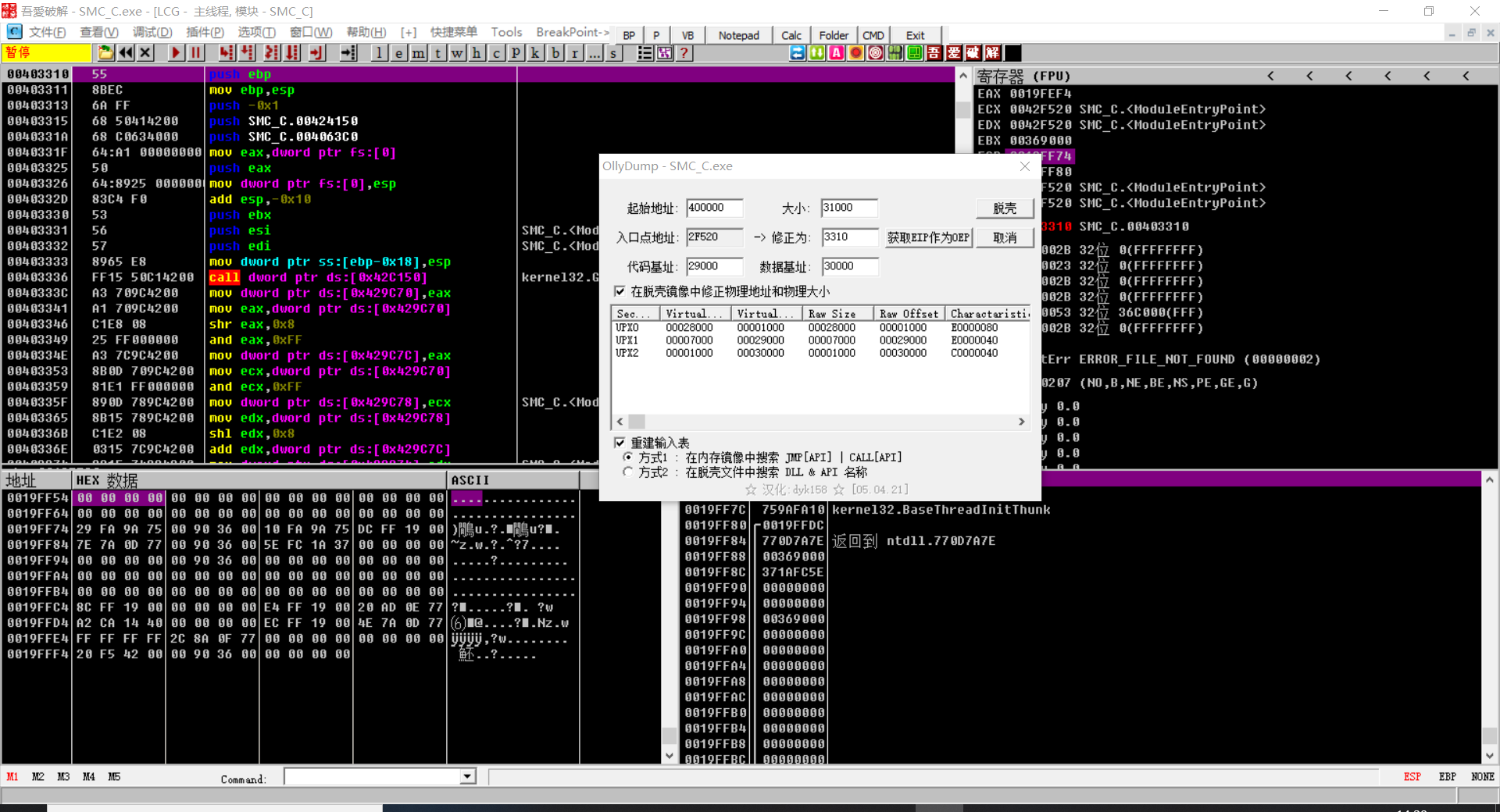
Task: Open Threads 't' toolbar icon
Action: (x=438, y=53)
